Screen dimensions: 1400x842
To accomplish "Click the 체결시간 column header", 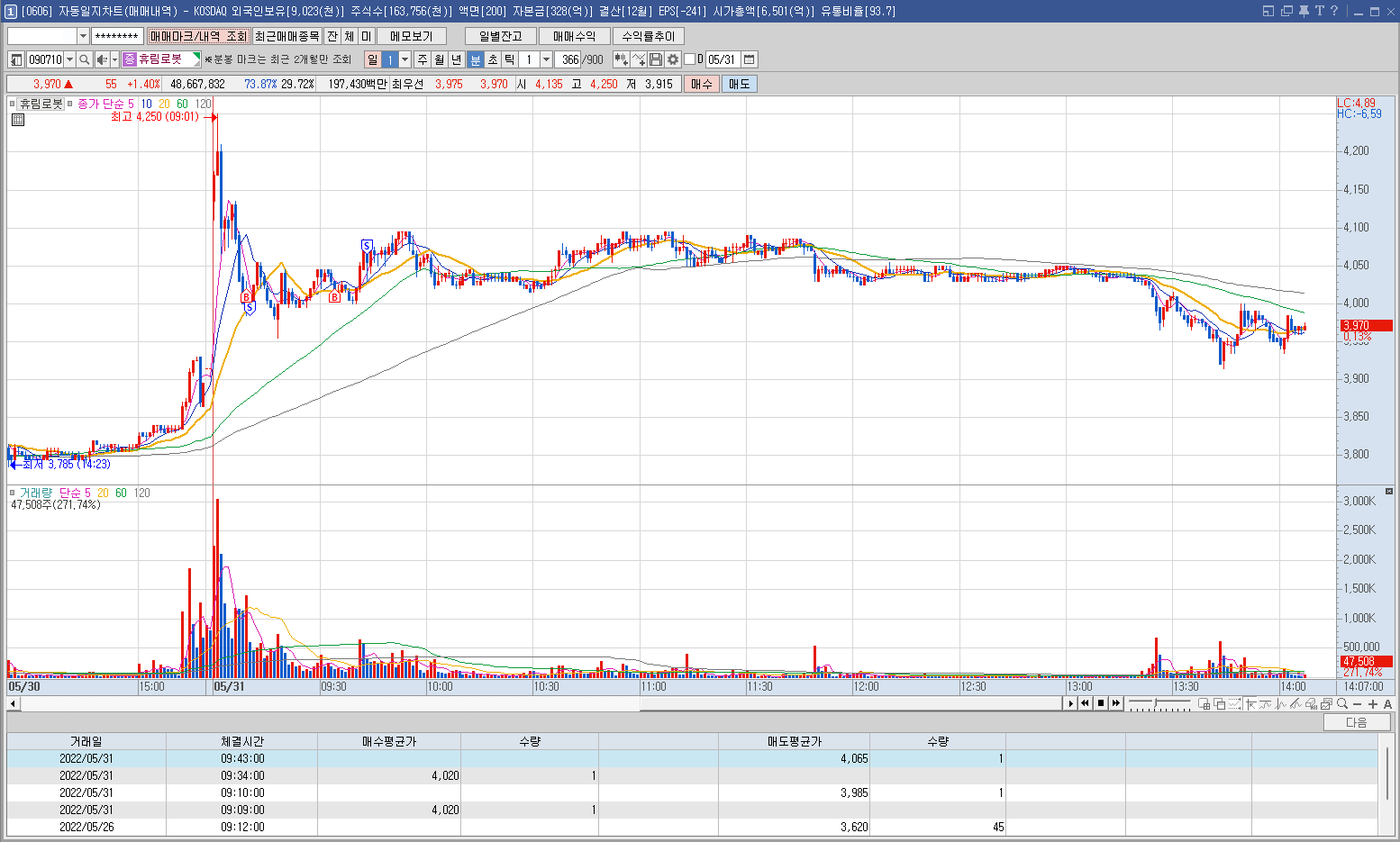I will (242, 741).
